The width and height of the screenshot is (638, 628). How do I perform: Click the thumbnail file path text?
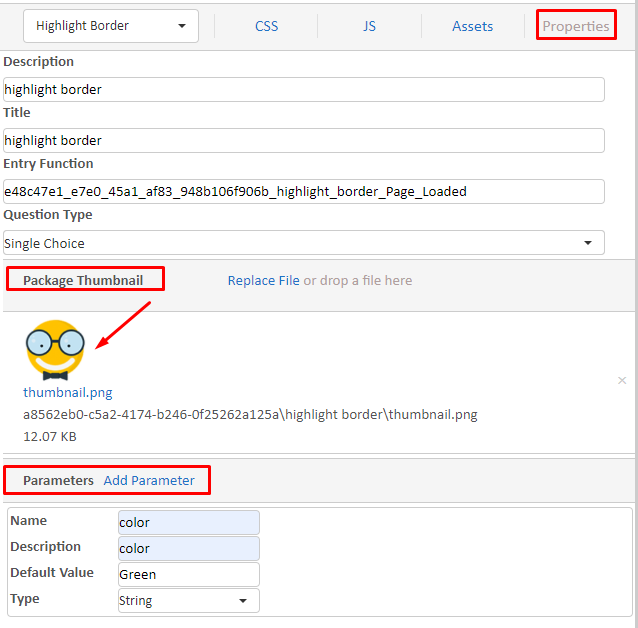[x=250, y=415]
